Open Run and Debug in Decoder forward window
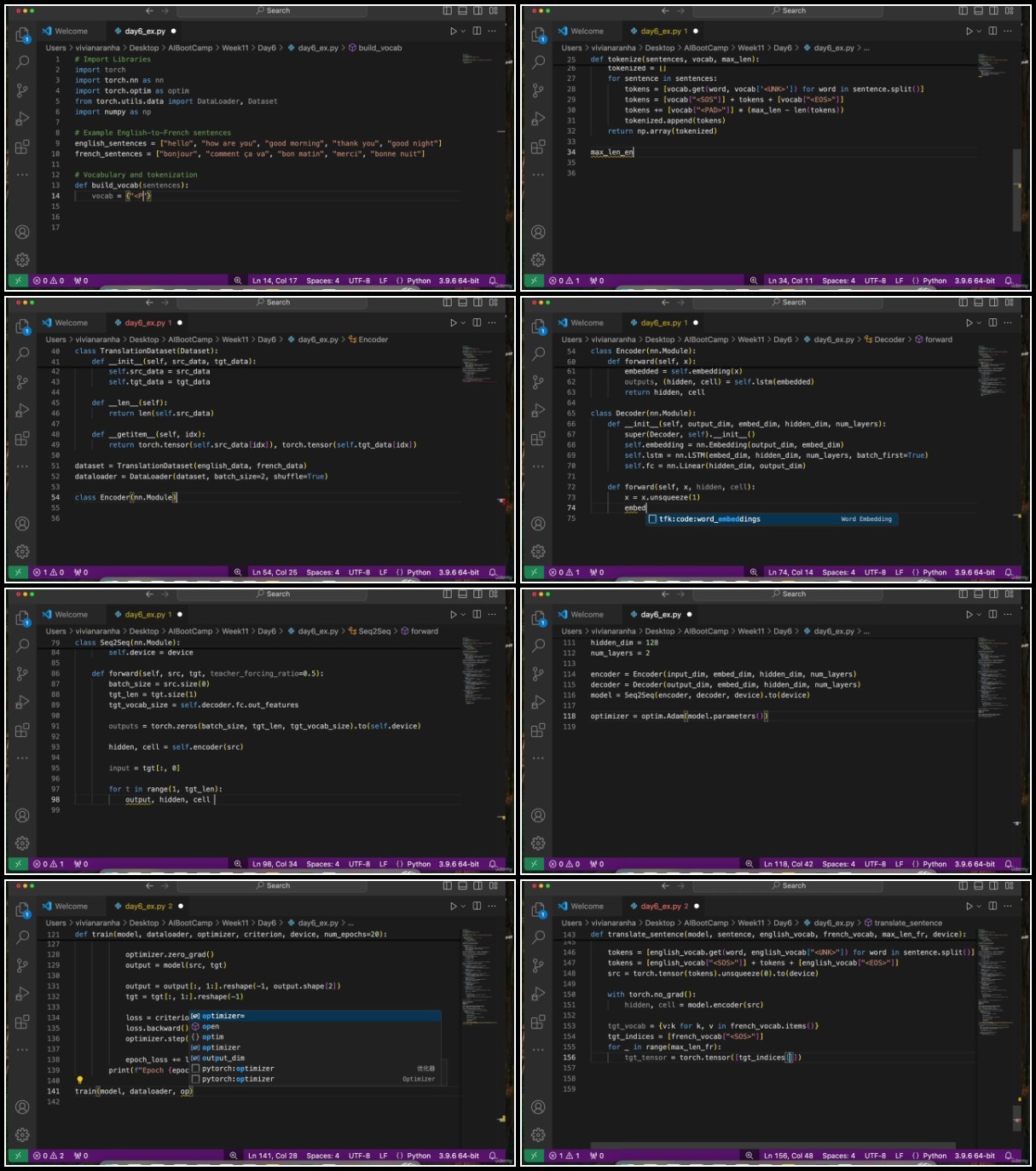Image resolution: width=1036 pixels, height=1171 pixels. point(538,410)
